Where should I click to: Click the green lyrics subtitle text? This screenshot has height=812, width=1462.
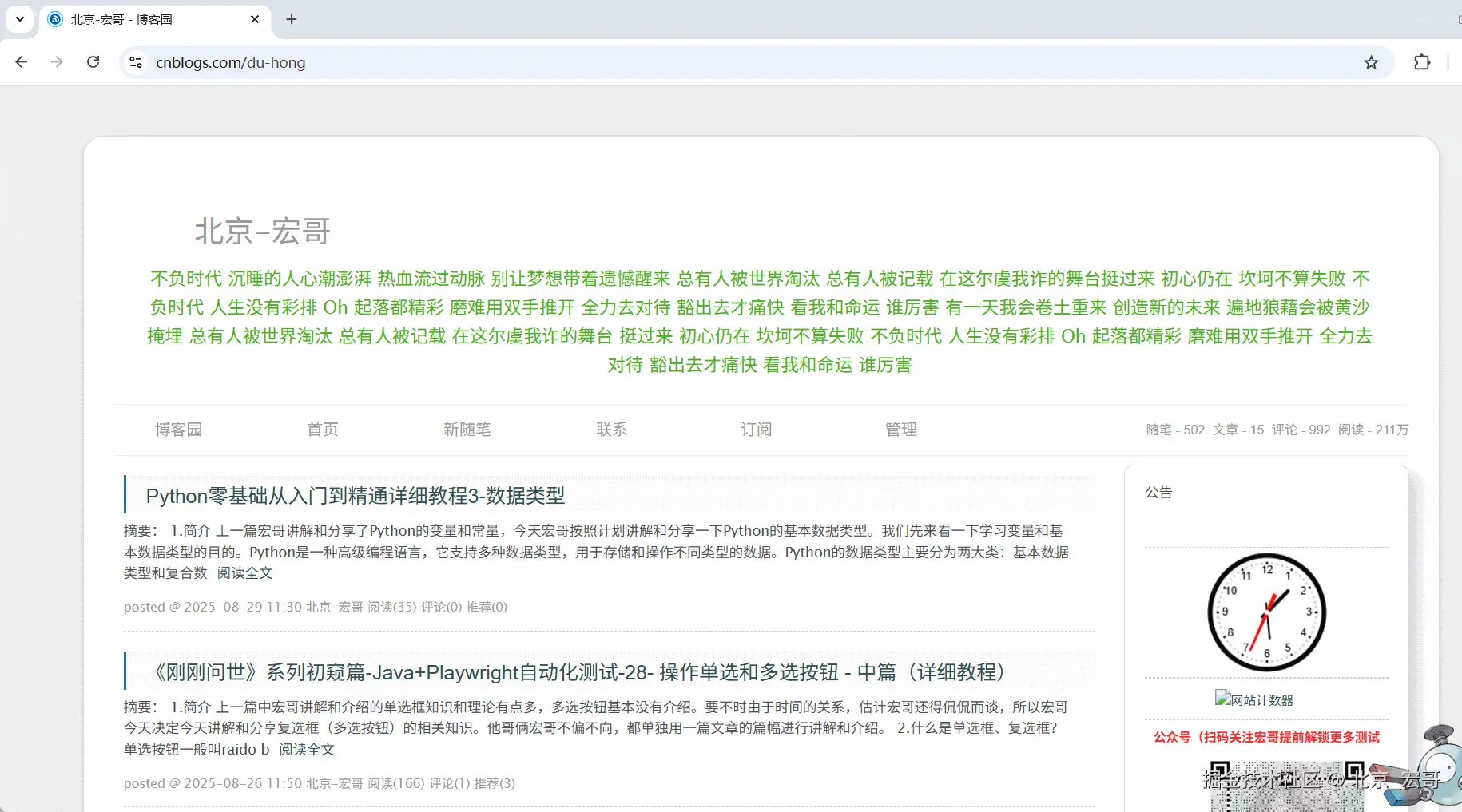coord(760,322)
